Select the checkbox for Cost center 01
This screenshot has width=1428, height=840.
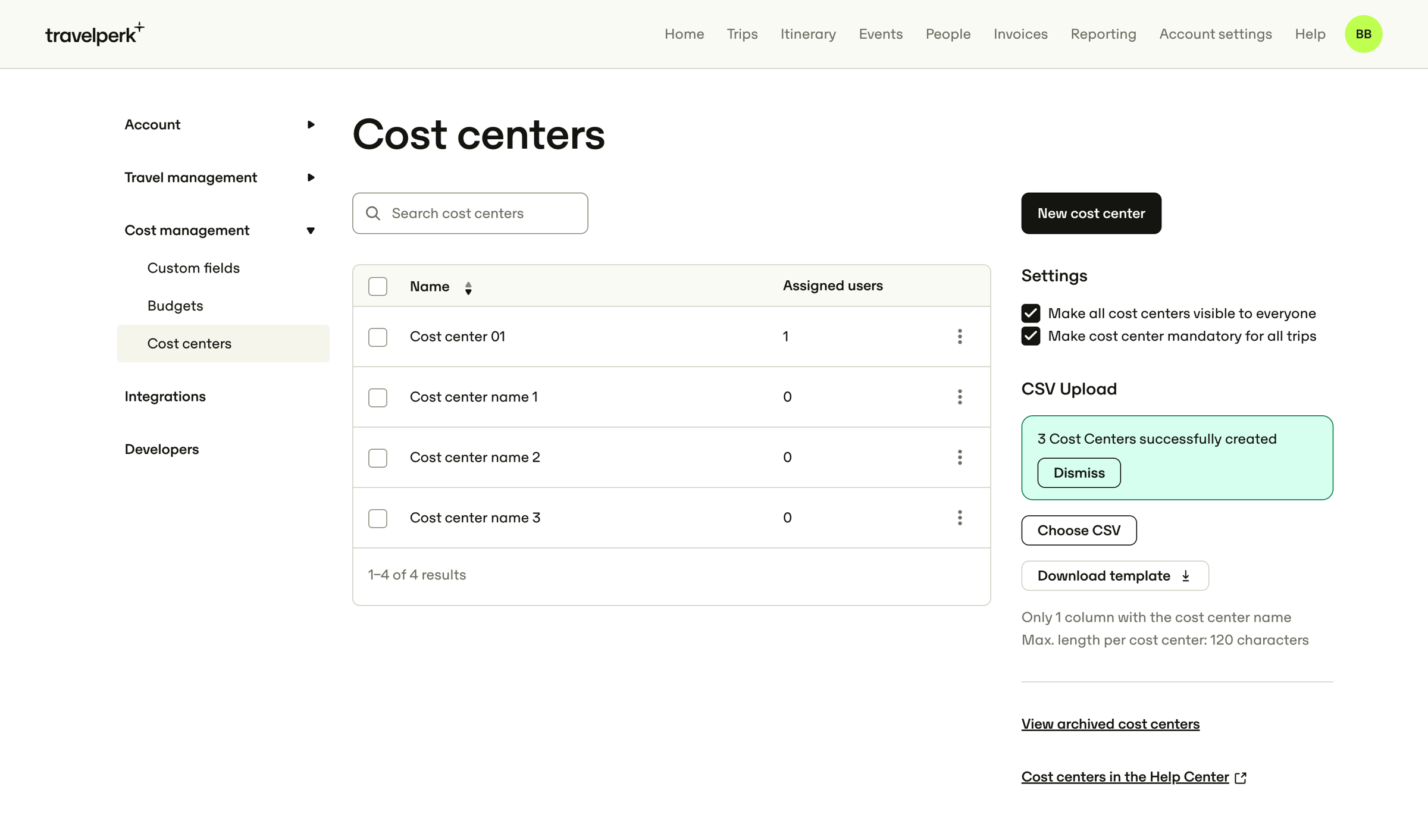[378, 337]
